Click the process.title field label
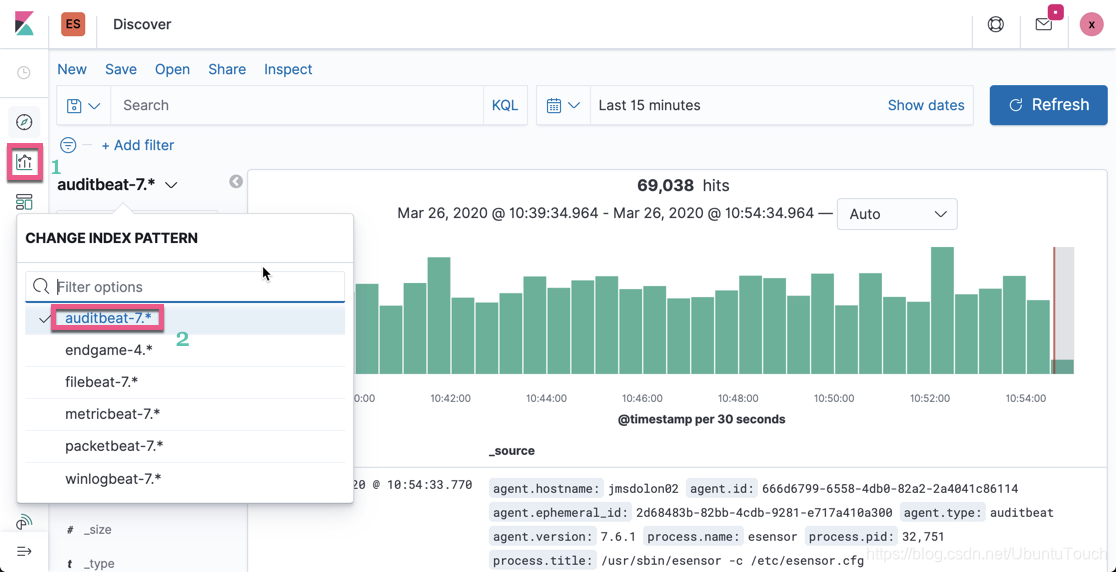Image resolution: width=1116 pixels, height=572 pixels. point(542,561)
